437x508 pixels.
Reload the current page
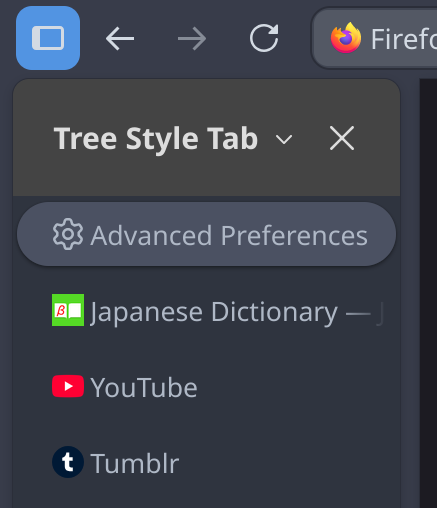coord(264,38)
